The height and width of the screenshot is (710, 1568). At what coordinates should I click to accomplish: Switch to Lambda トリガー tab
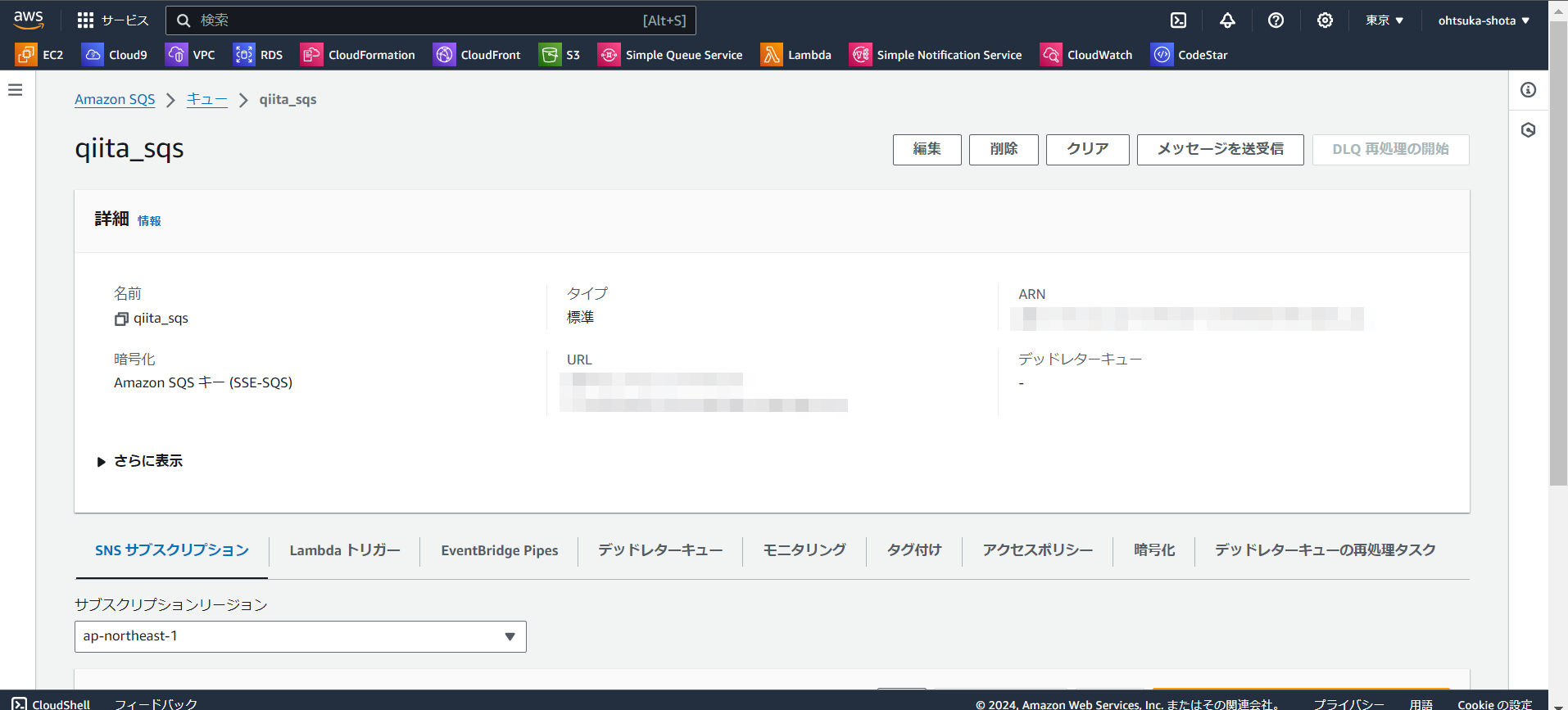(345, 550)
